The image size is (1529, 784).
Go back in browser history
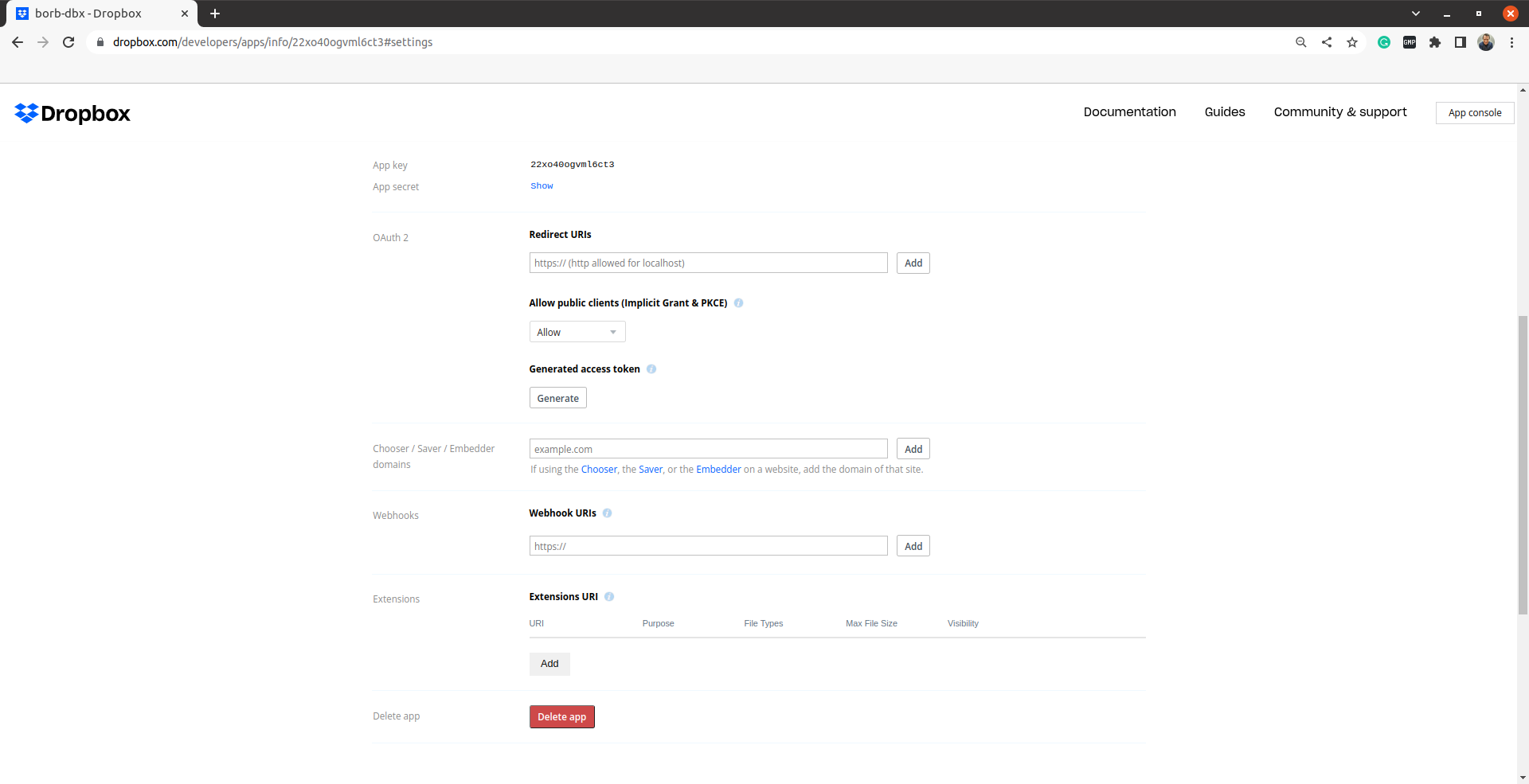(18, 42)
